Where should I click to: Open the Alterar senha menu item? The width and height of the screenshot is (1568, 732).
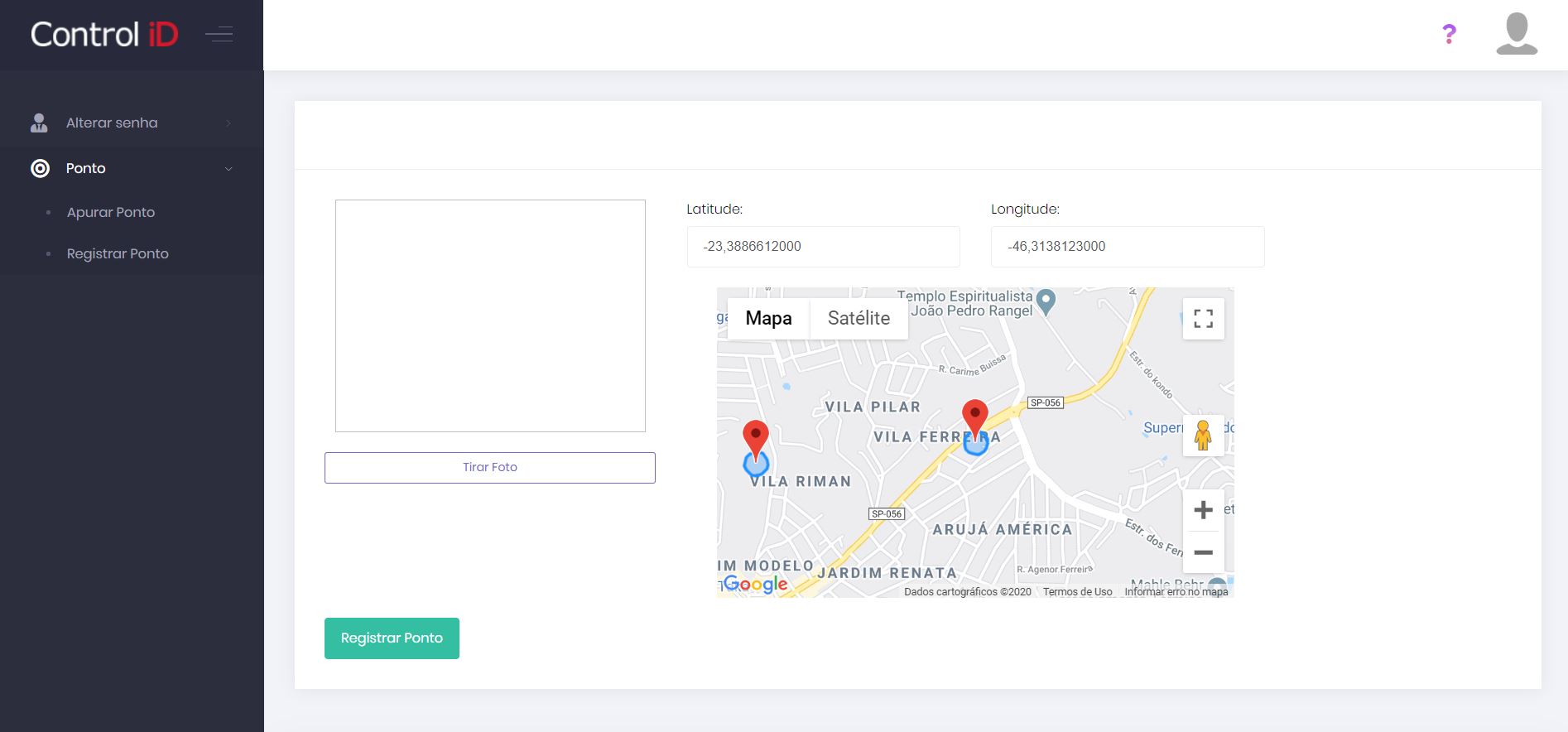click(x=132, y=123)
